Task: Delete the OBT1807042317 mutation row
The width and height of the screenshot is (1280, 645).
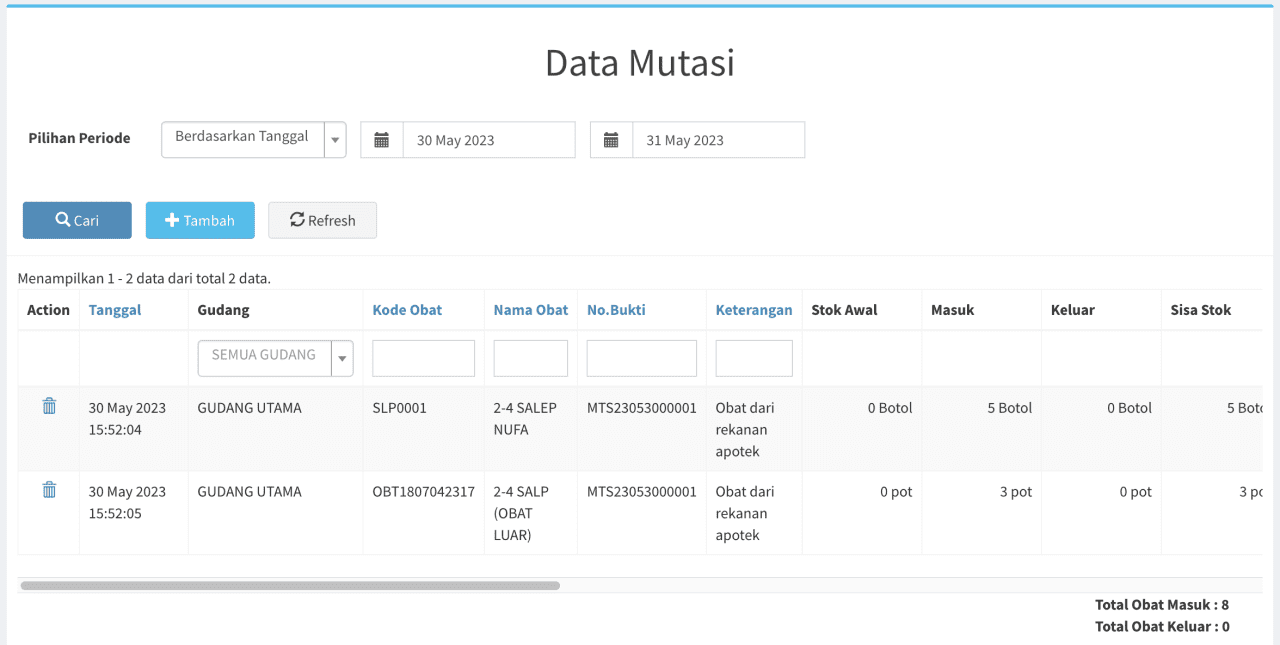Action: click(49, 490)
